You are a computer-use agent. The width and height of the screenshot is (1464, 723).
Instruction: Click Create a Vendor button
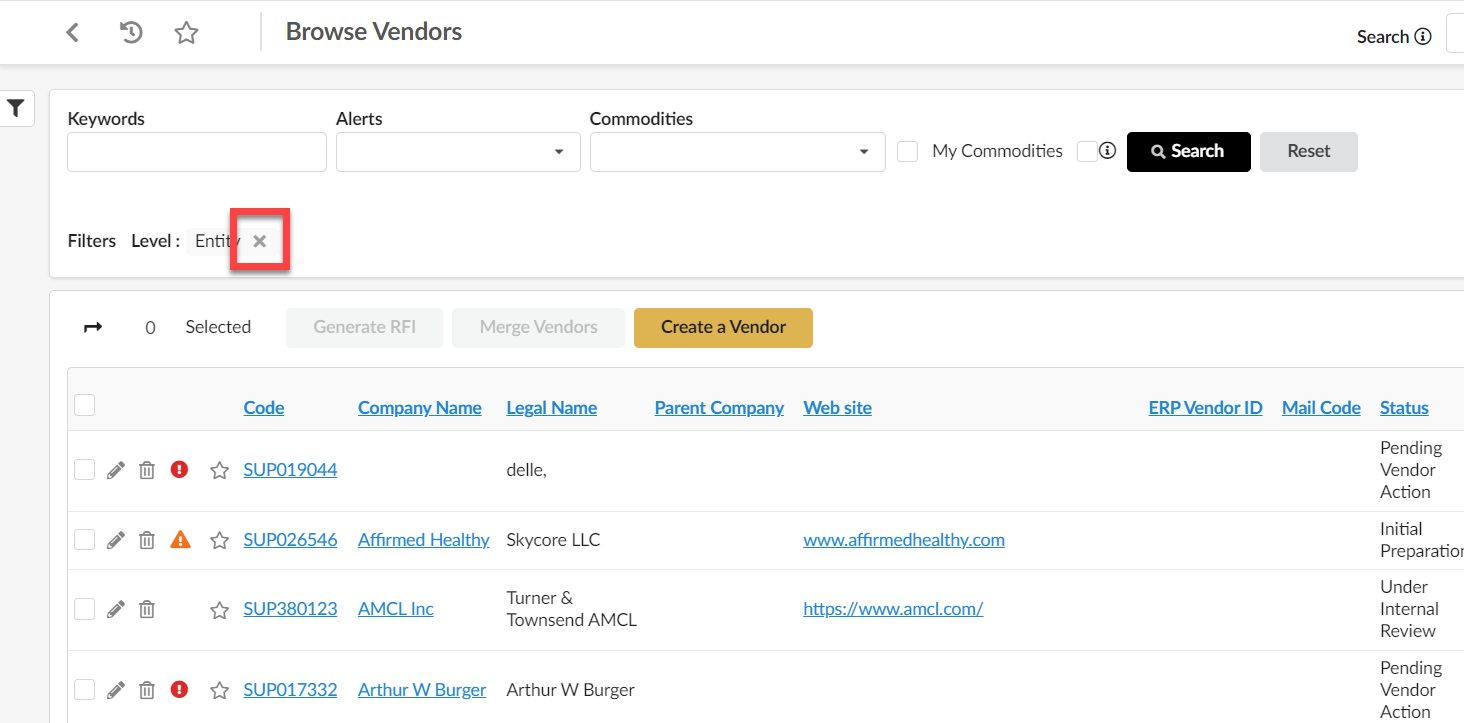723,328
